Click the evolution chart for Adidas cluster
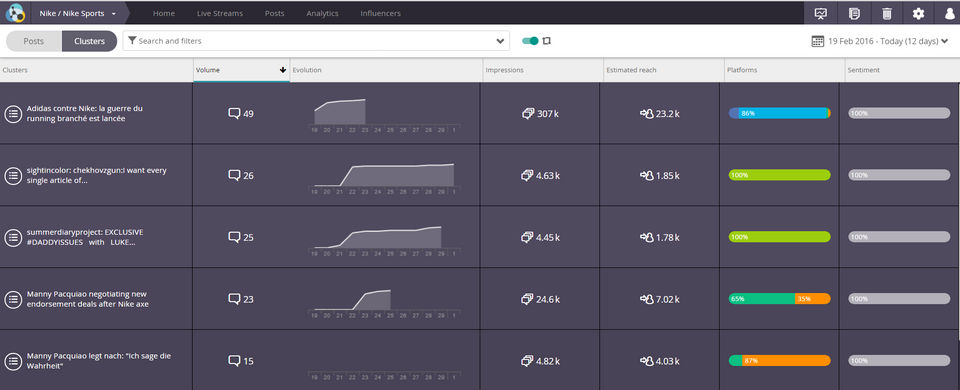960x390 pixels. point(384,116)
